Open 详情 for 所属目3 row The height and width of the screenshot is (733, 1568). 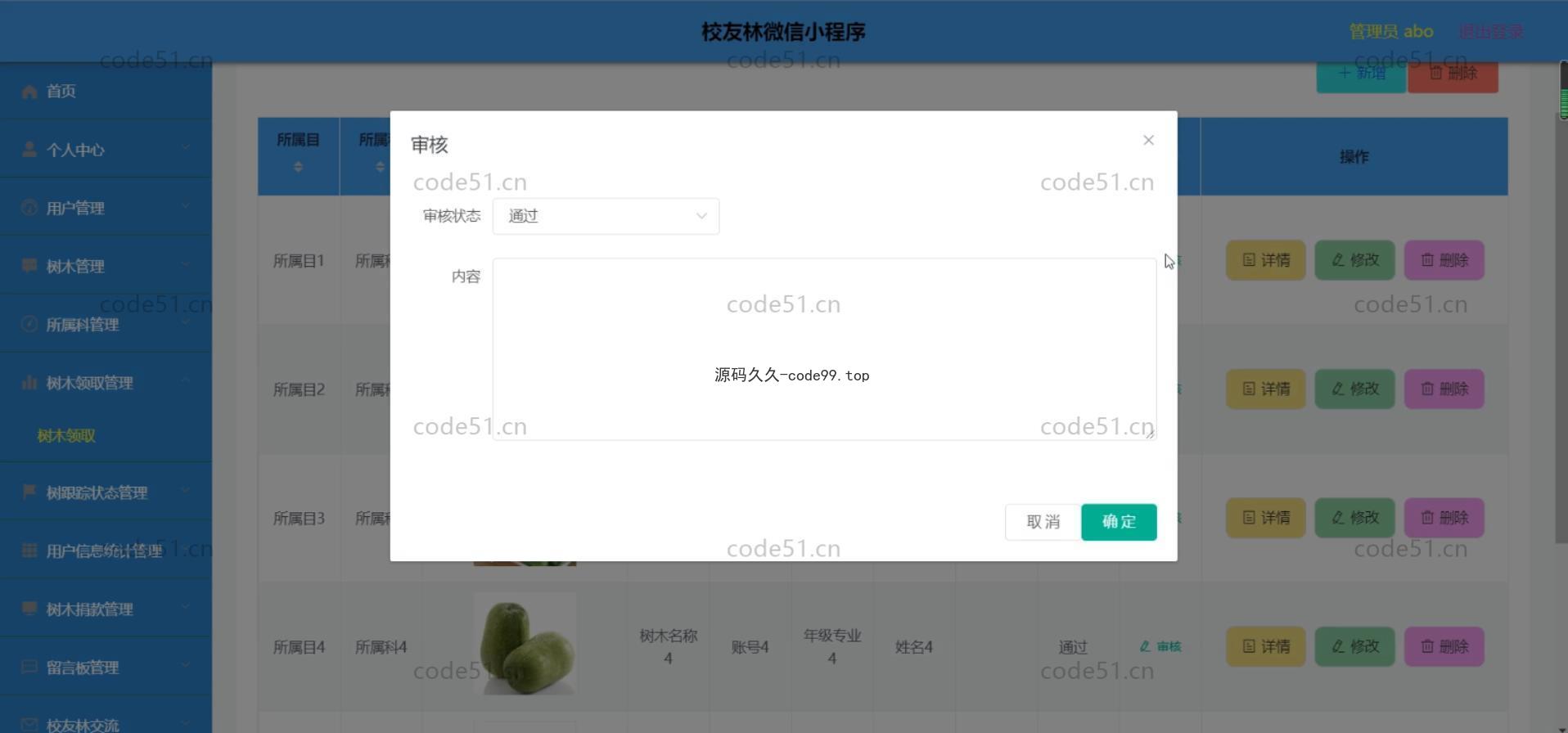[1265, 518]
